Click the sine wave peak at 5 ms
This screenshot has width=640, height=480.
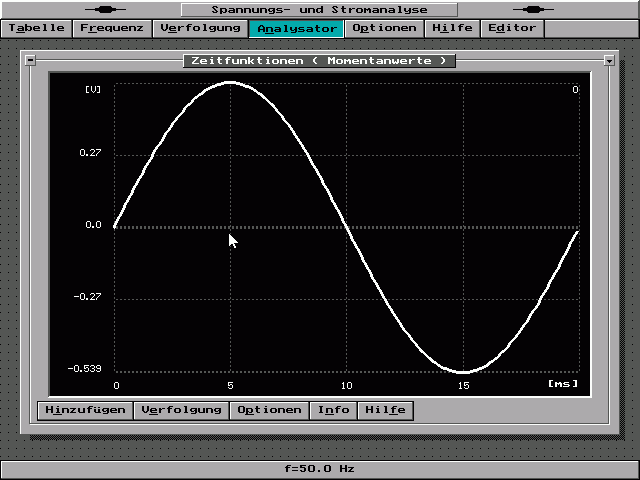click(x=231, y=82)
